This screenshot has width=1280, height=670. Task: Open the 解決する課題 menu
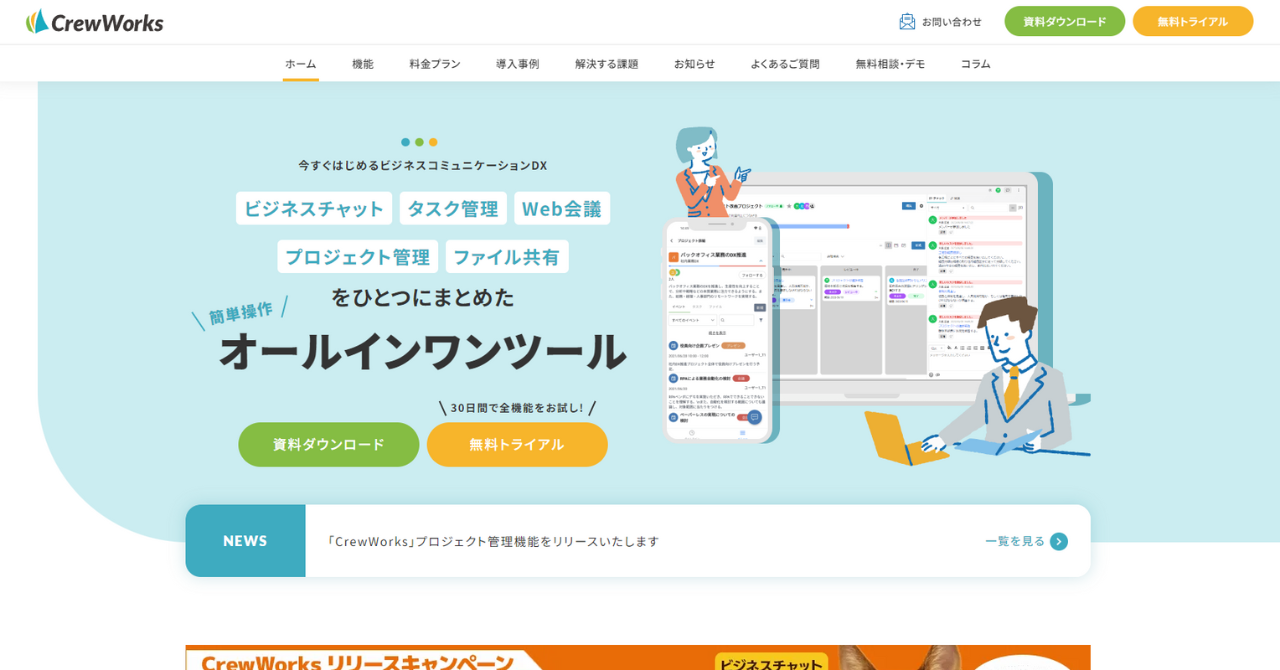point(606,63)
